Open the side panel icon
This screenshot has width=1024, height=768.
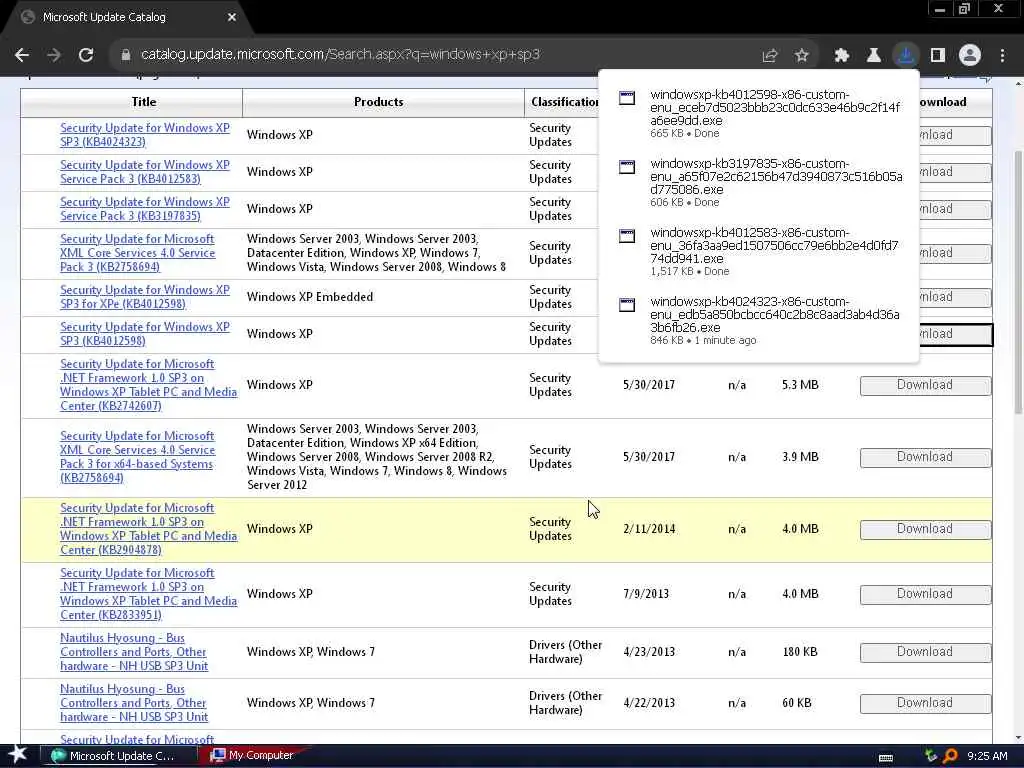coord(938,56)
